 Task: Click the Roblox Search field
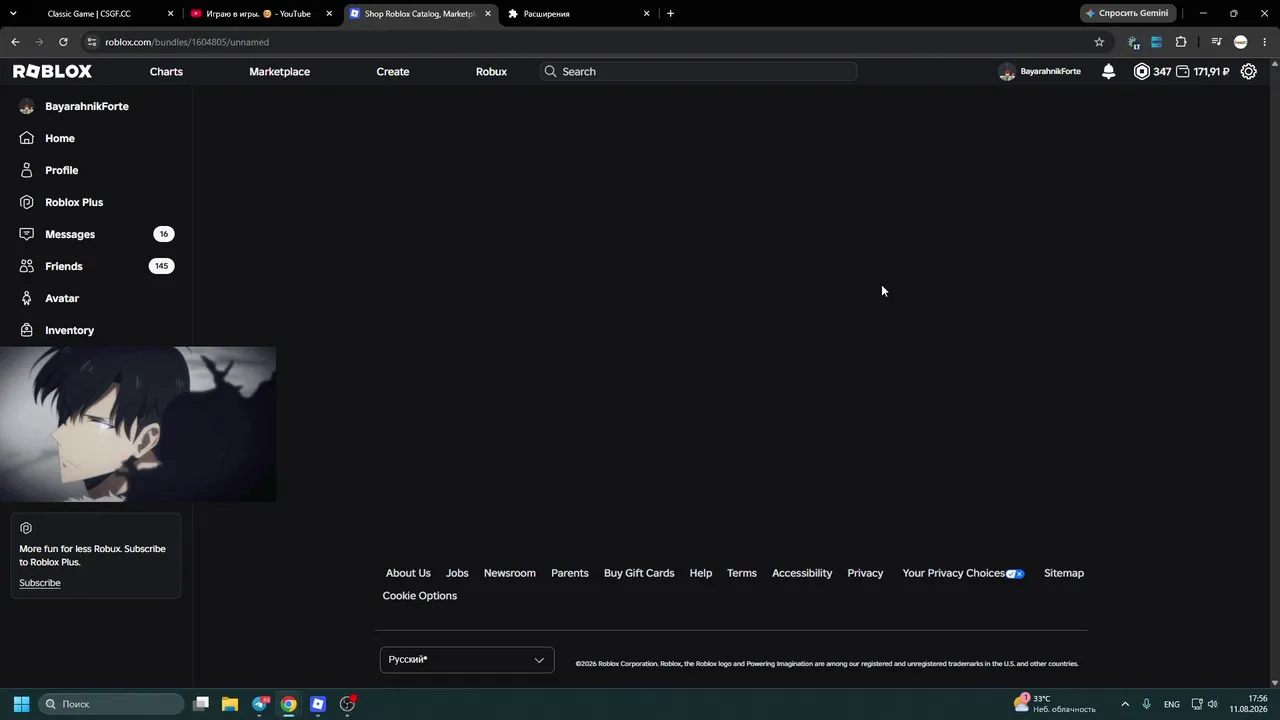pyautogui.click(x=698, y=72)
